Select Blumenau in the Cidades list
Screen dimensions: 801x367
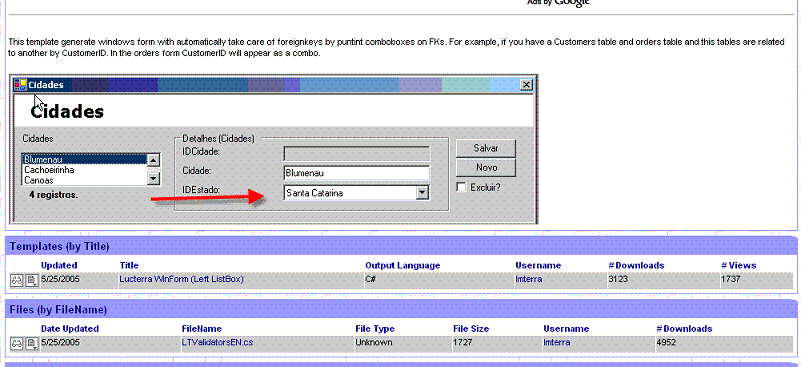[85, 160]
